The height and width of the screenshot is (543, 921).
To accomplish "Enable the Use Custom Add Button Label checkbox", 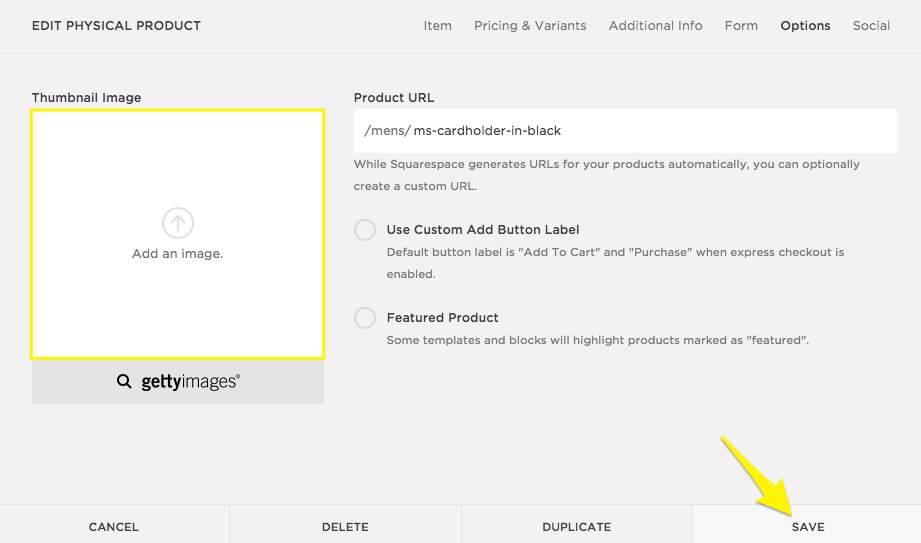I will 365,230.
